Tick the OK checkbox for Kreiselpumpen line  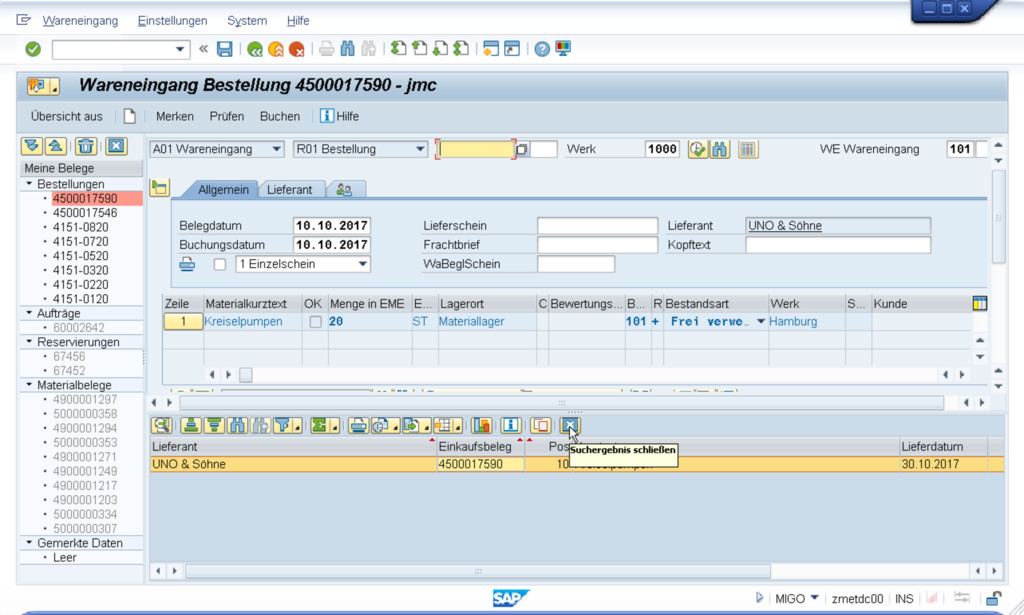[315, 322]
